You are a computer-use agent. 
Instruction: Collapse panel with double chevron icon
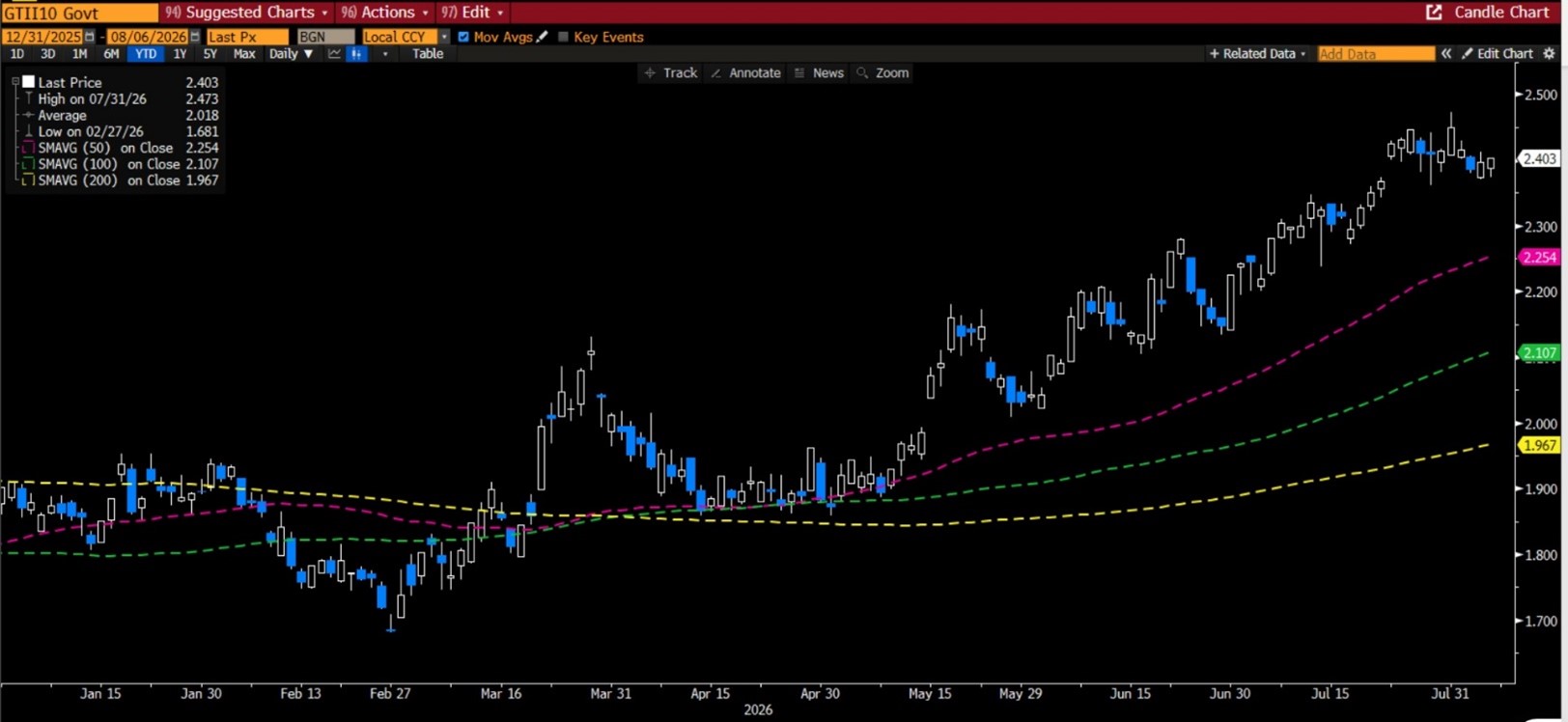click(x=1446, y=54)
